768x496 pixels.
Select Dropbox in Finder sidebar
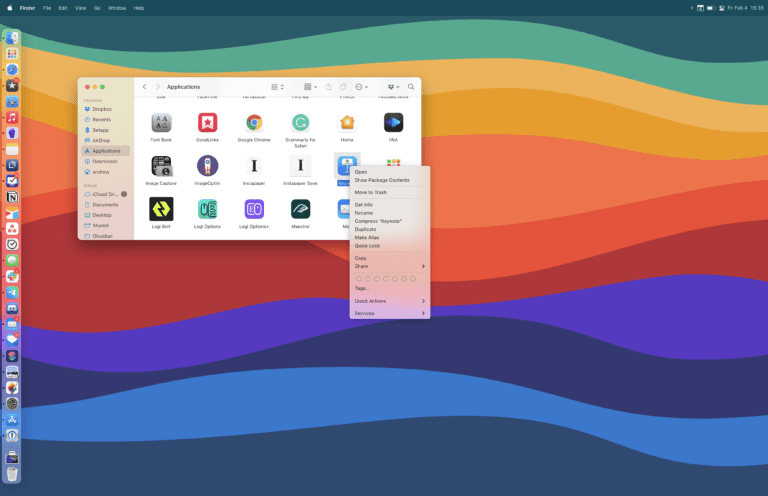(106, 109)
